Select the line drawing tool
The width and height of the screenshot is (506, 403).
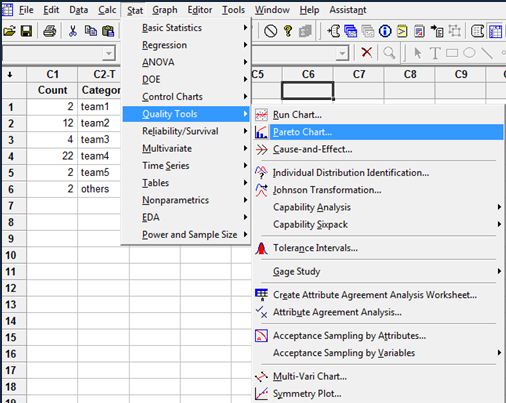click(x=487, y=53)
